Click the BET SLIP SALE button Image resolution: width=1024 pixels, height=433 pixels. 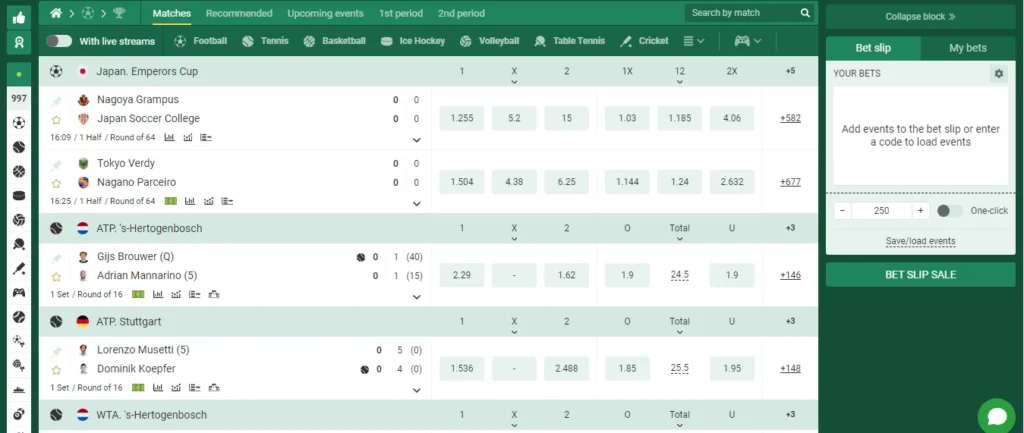click(x=920, y=275)
